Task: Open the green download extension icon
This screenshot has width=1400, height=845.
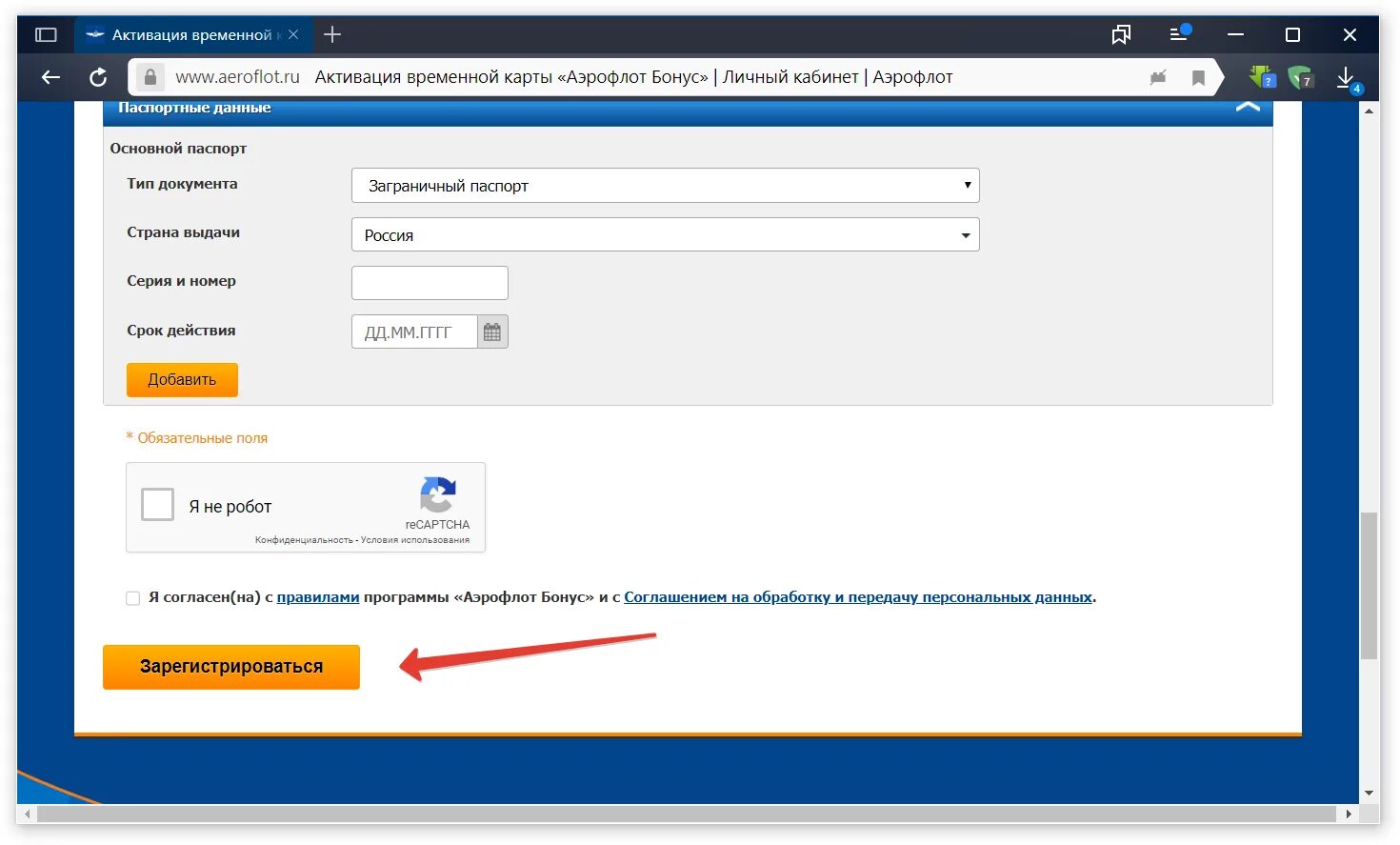Action: 1262,77
